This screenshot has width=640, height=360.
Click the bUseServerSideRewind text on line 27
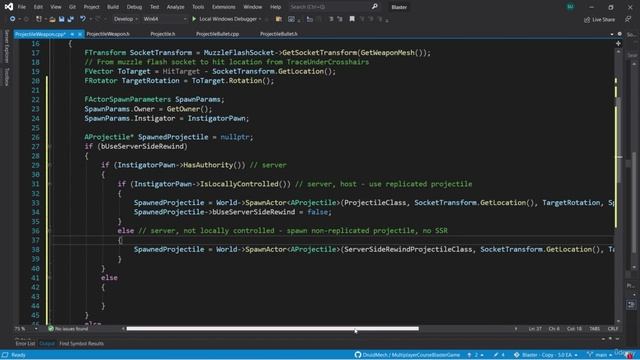[x=143, y=146]
